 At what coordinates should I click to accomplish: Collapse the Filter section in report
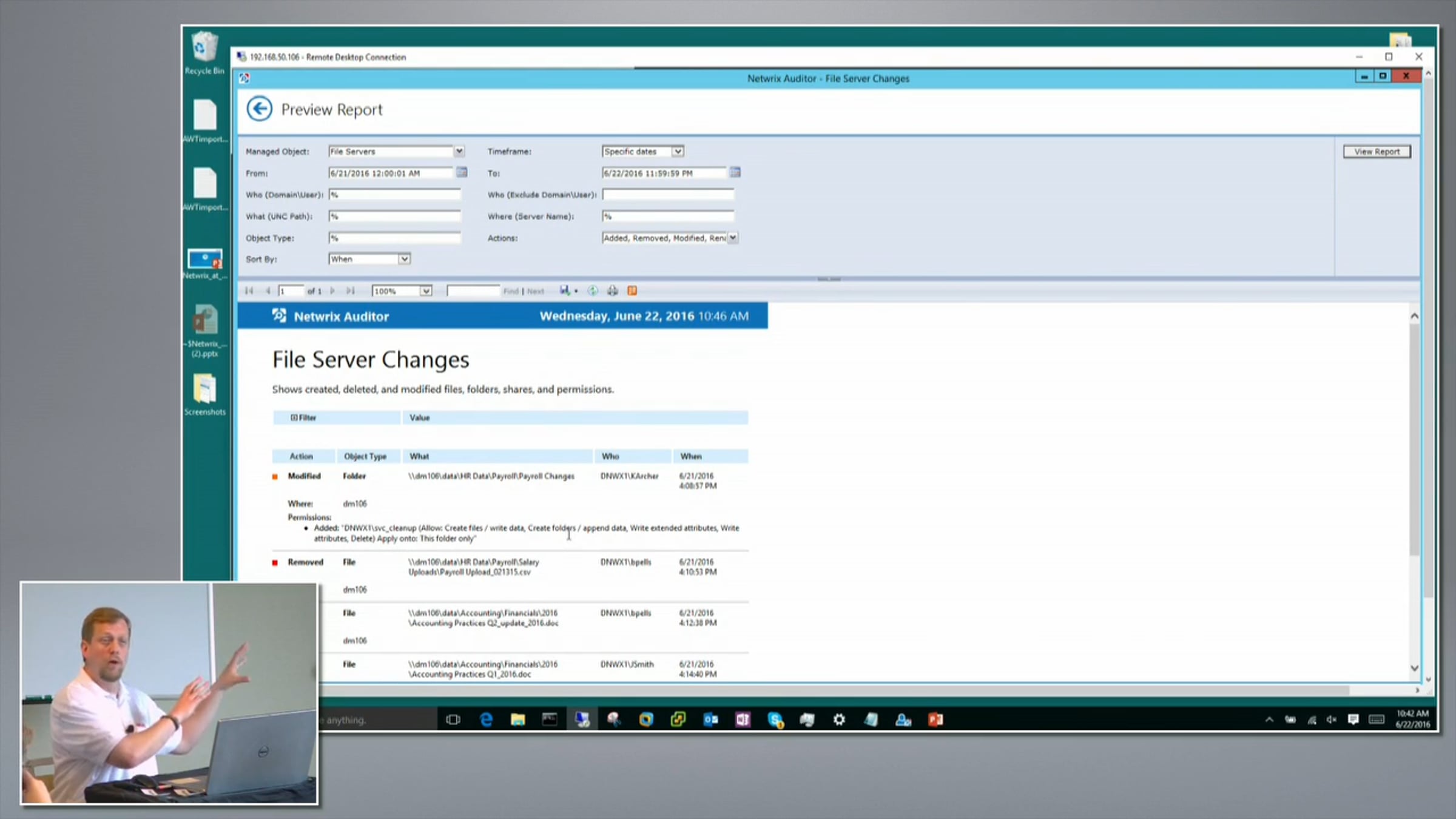(294, 417)
